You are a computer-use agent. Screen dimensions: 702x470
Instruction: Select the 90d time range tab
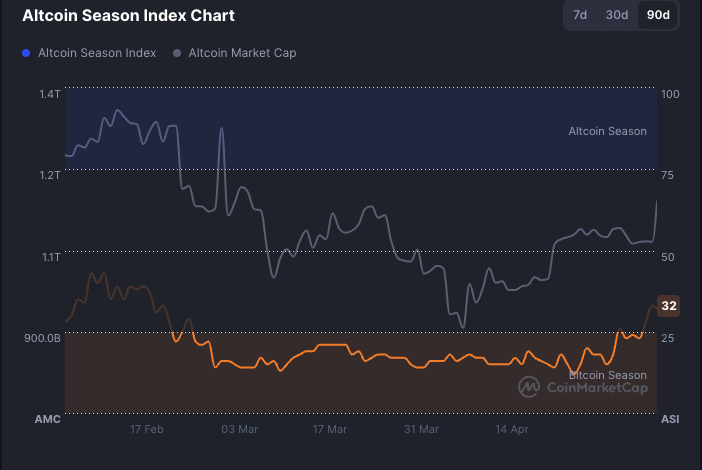coord(658,15)
